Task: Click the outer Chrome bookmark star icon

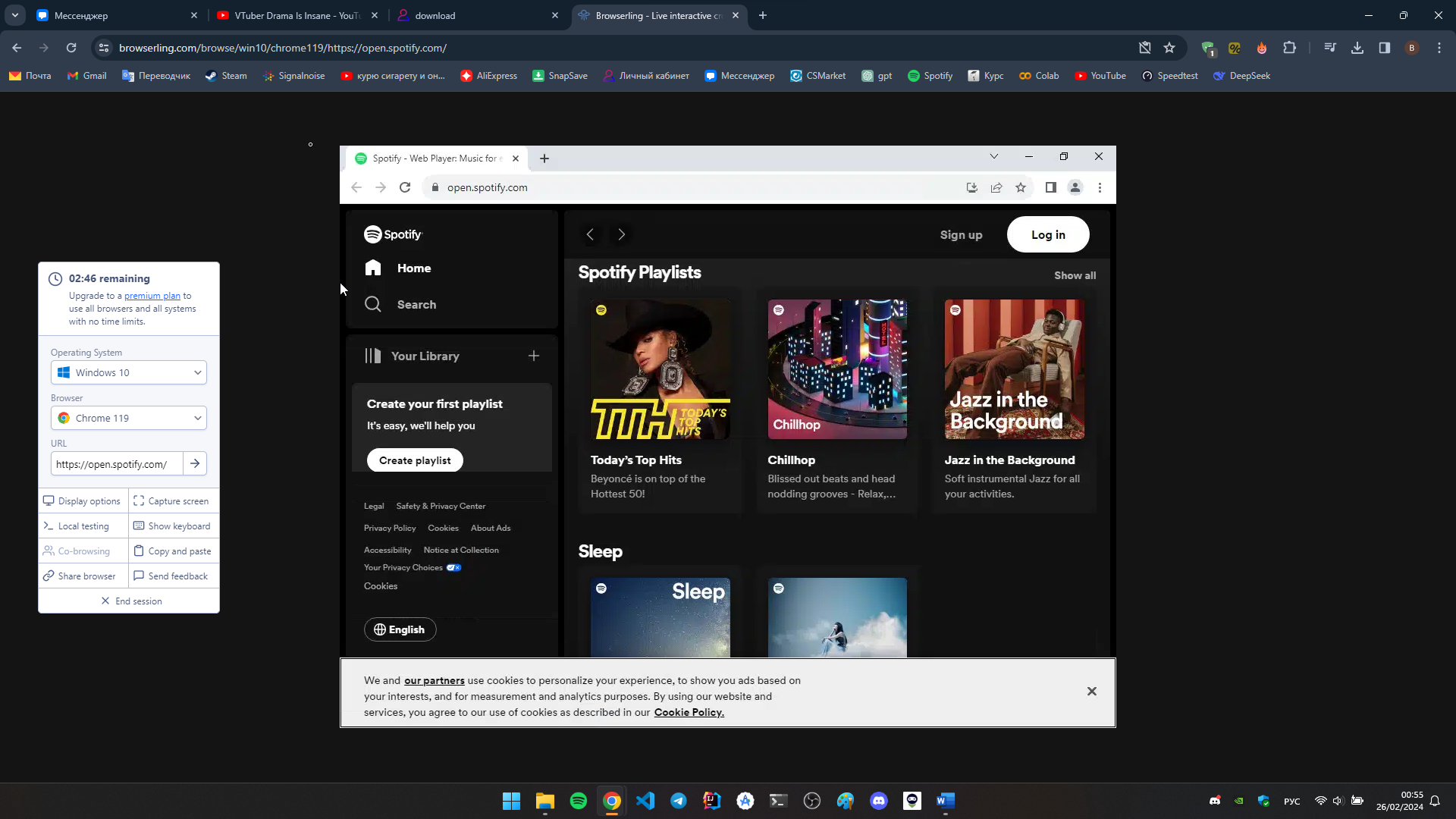Action: 1169,48
